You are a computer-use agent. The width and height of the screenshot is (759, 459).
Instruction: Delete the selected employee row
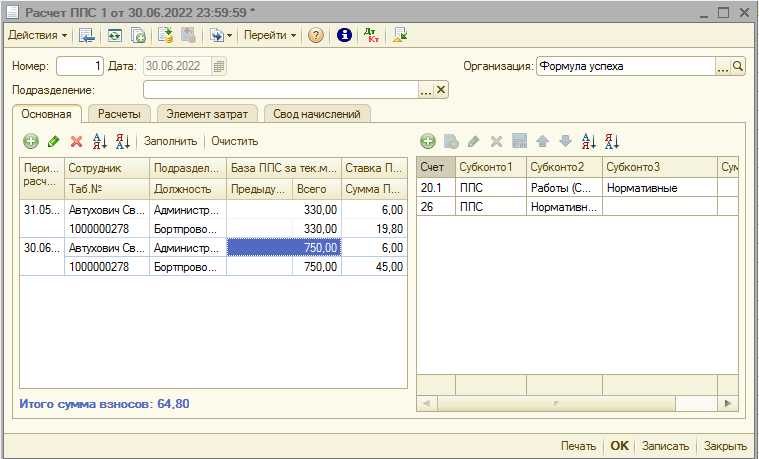pos(76,141)
